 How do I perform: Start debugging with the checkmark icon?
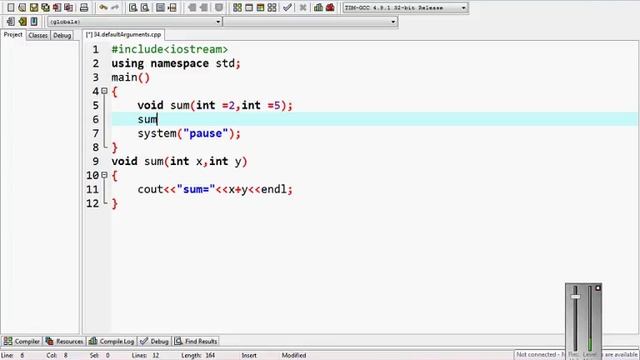[287, 7]
